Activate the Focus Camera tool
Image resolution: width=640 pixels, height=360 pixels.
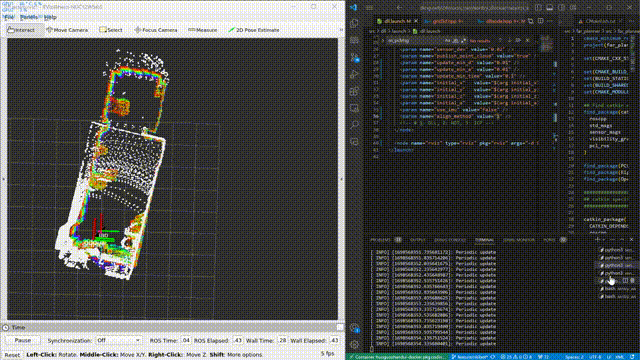click(x=156, y=30)
